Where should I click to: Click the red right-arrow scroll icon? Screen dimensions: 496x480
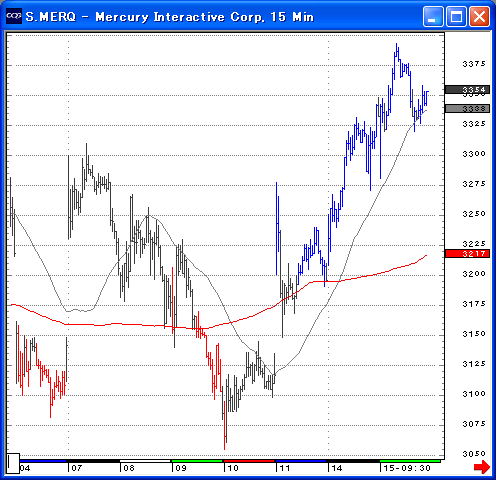(482, 467)
